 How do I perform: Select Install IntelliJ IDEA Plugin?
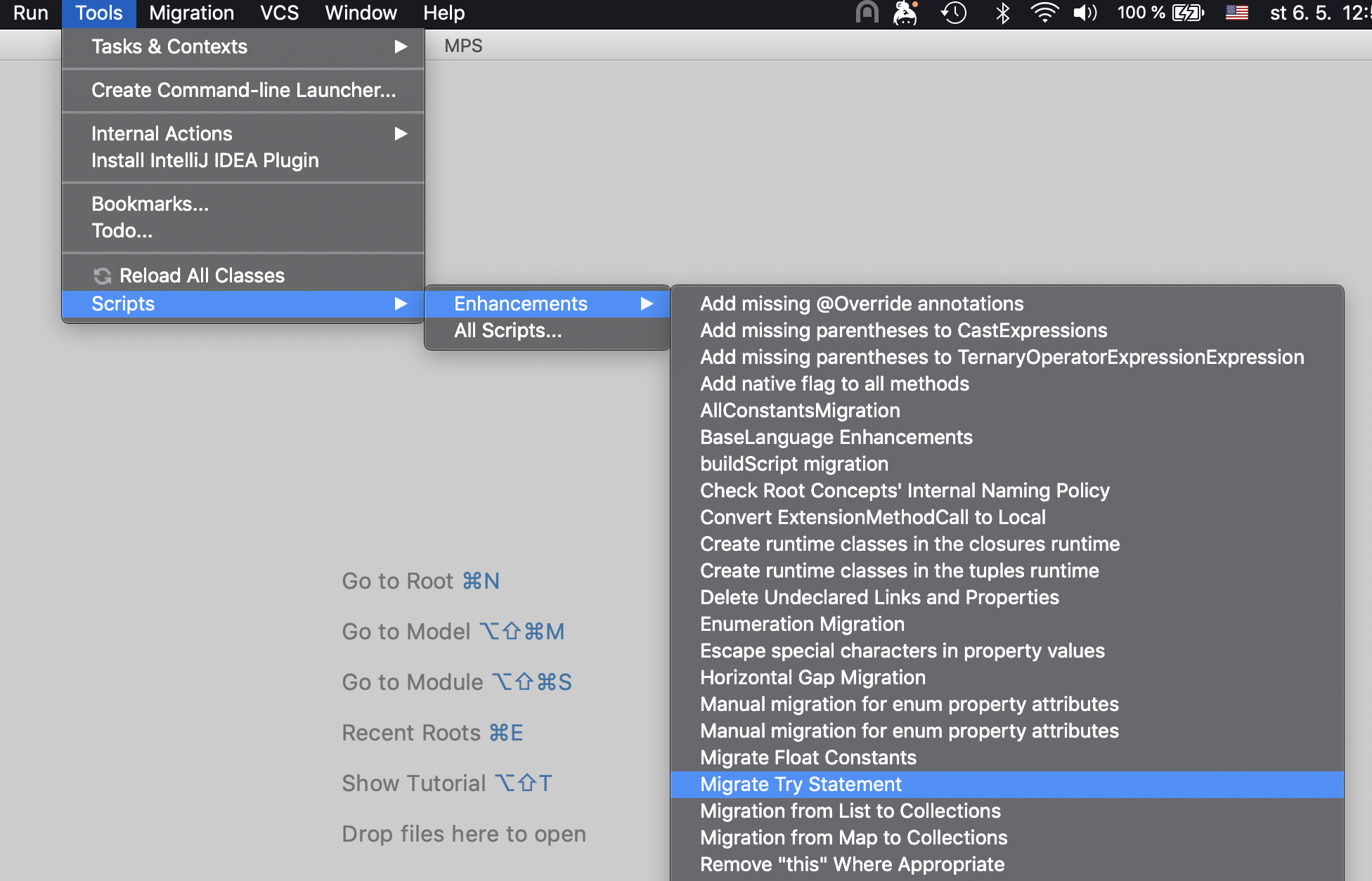pos(205,160)
